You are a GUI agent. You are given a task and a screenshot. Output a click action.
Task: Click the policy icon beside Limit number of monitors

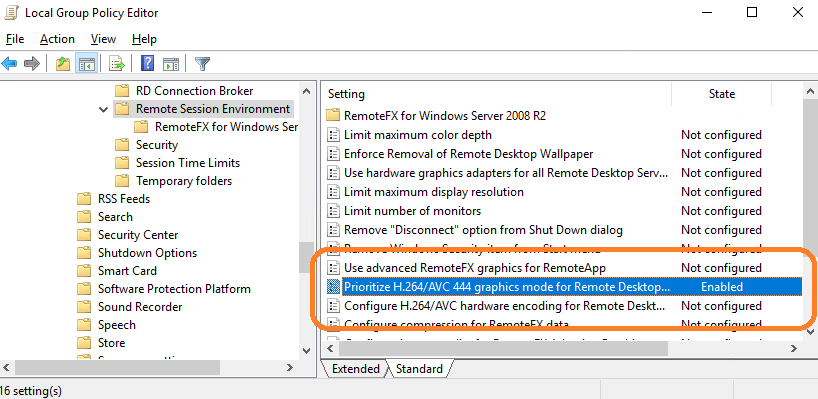[333, 211]
